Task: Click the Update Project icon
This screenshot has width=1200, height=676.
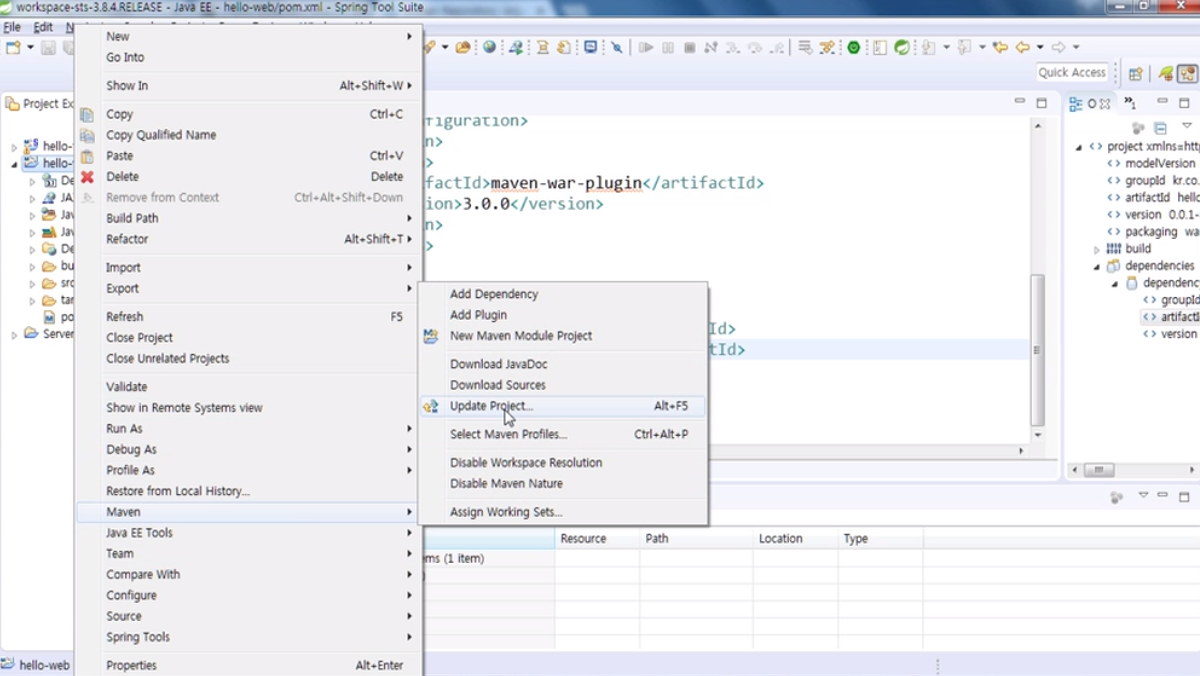Action: pos(431,406)
